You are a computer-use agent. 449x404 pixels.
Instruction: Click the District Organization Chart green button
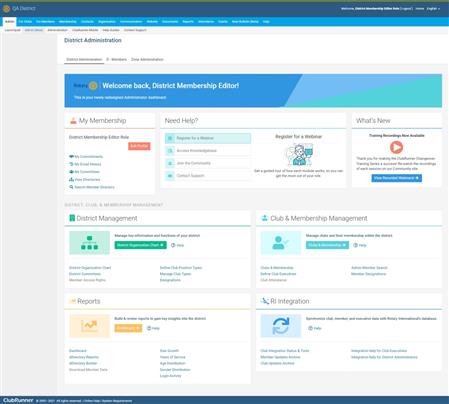(140, 245)
